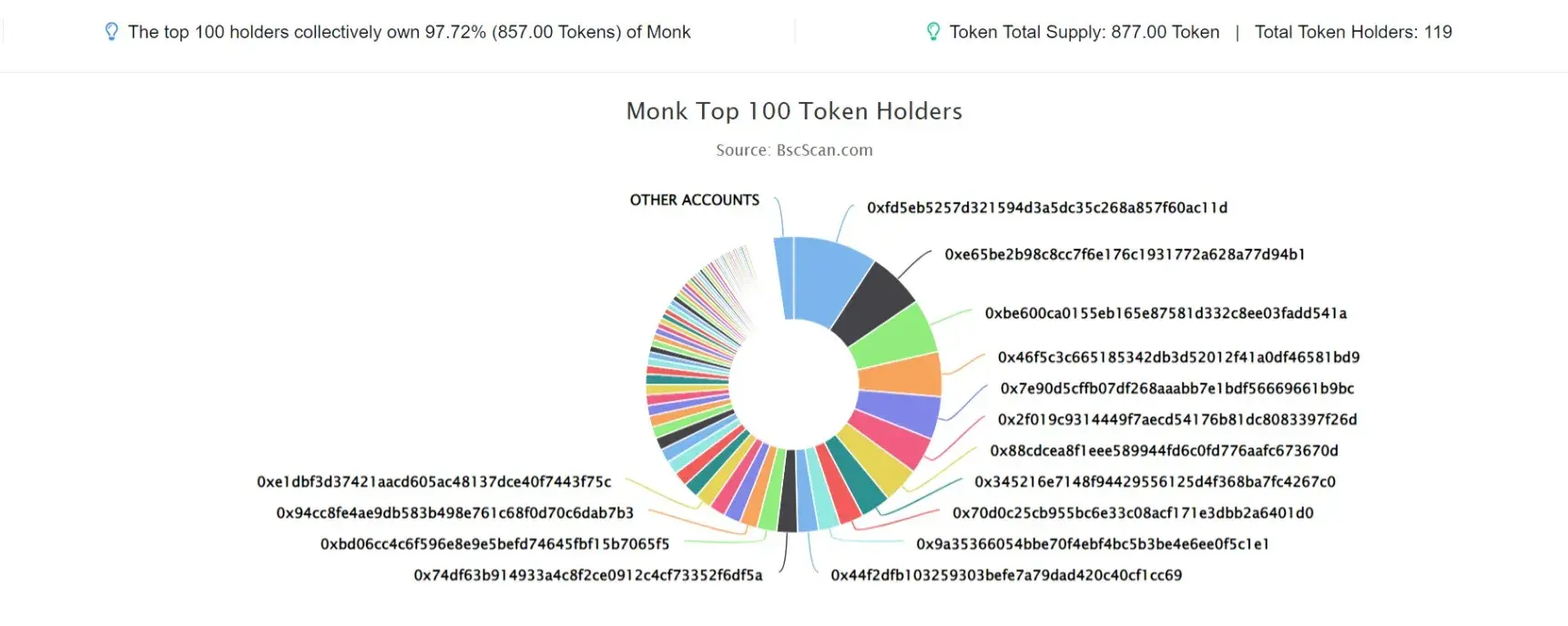Select the large light blue pie slice

(x=830, y=279)
